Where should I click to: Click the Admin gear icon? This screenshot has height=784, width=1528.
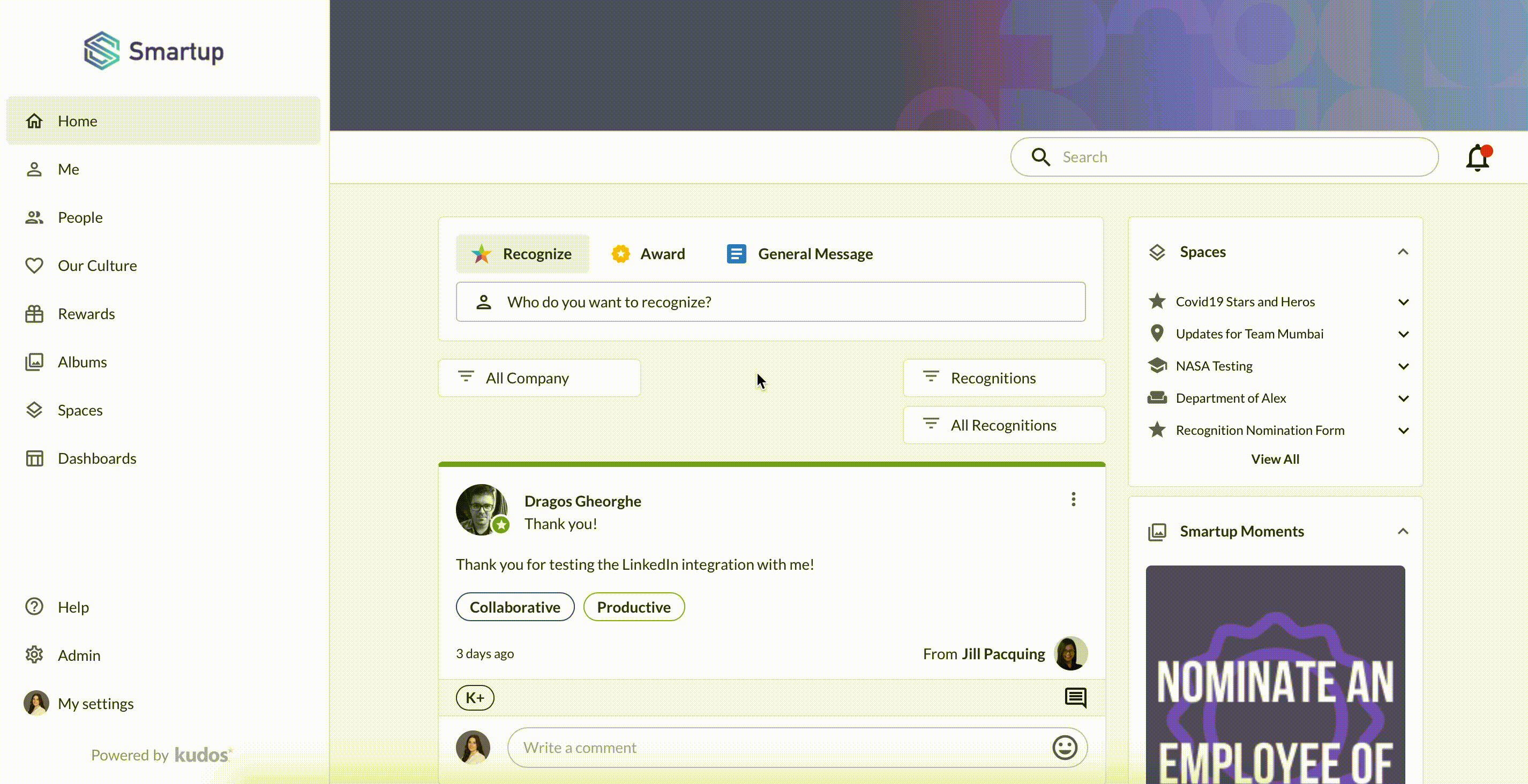(34, 655)
